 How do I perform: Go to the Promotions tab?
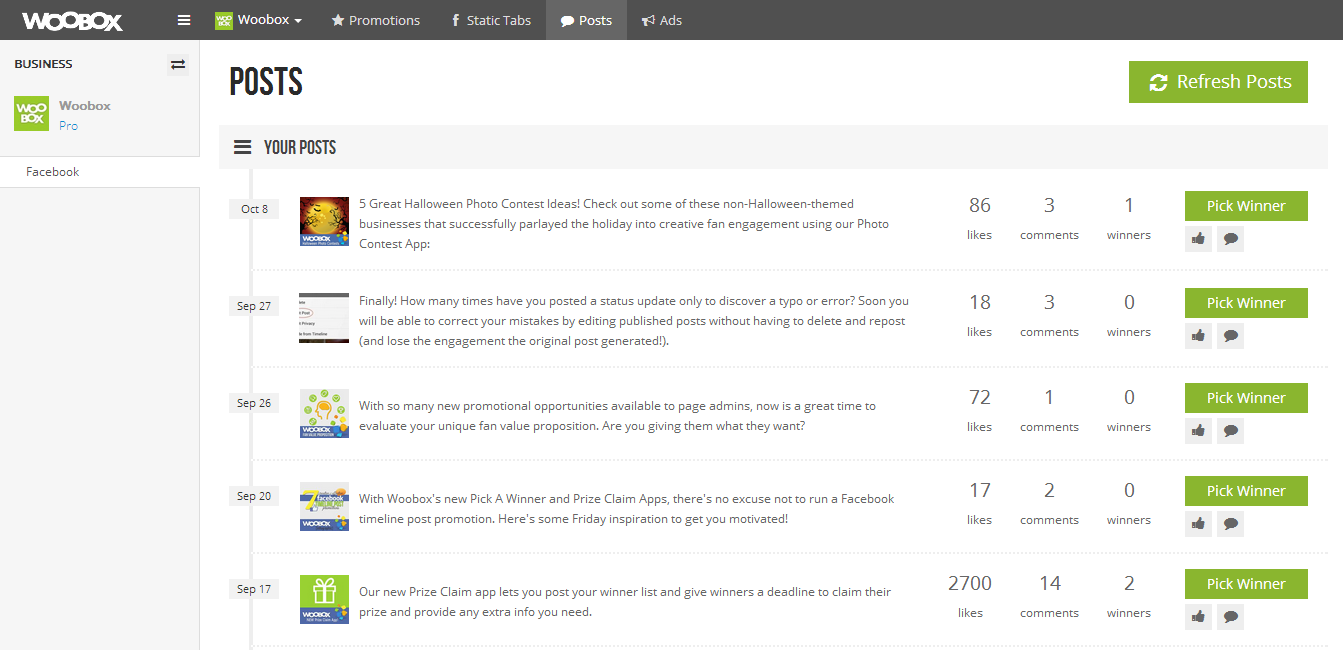[x=375, y=20]
